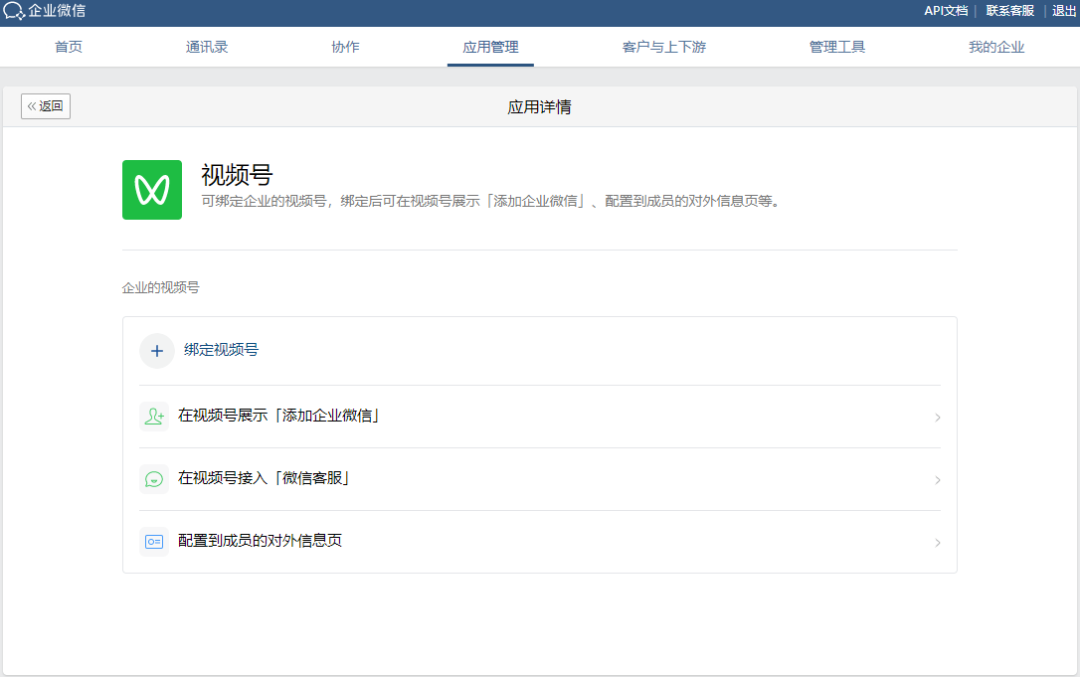Click the 企业微信 logo in top bar
Viewport: 1080px width, 677px height.
(45, 12)
